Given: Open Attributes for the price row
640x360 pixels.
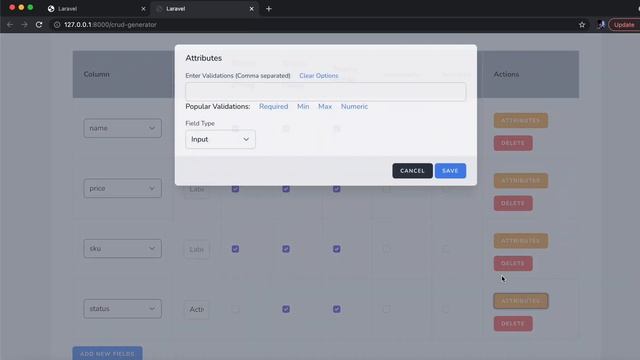Looking at the screenshot, I should click(520, 181).
